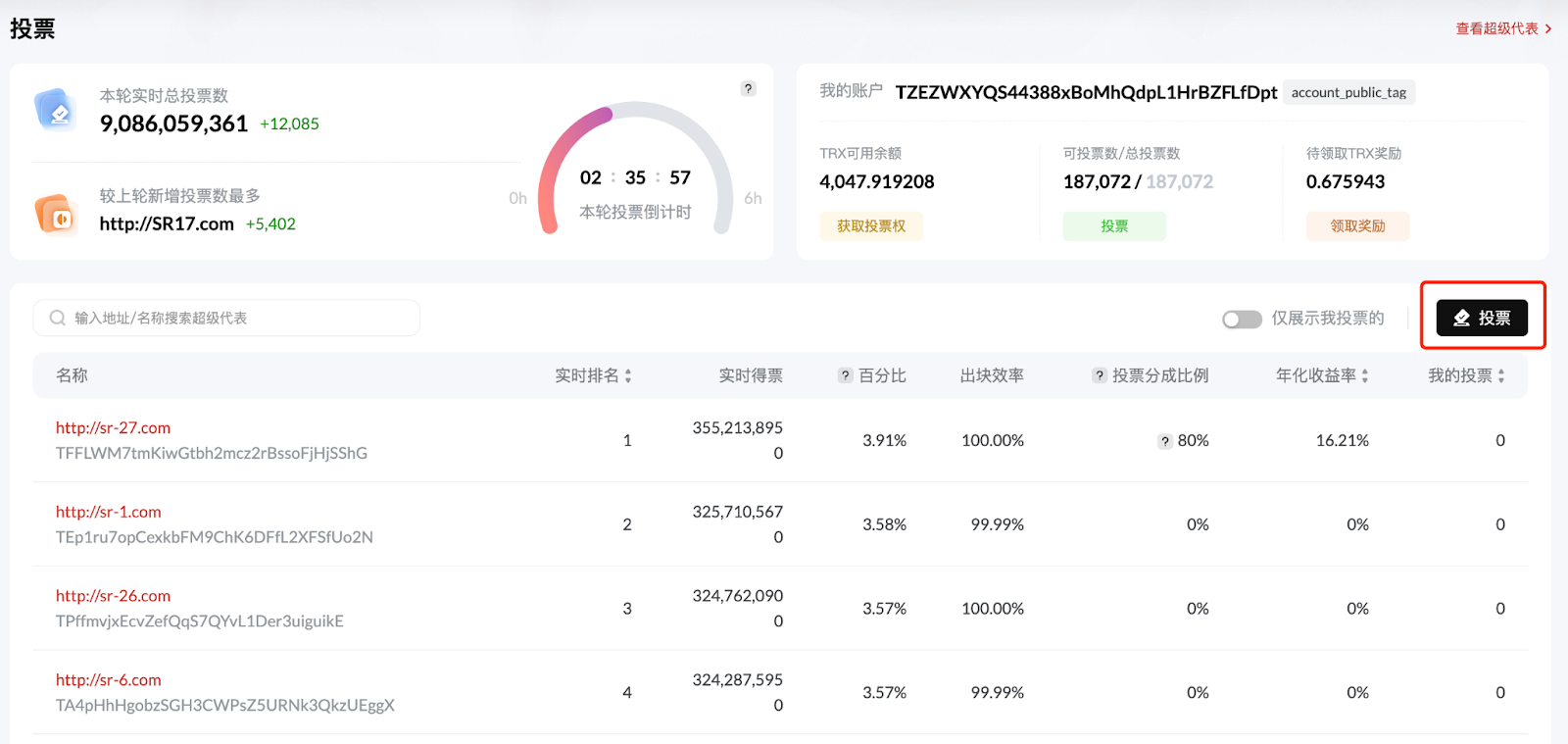
Task: Click http://SR17.com most new votes link
Action: [x=167, y=223]
